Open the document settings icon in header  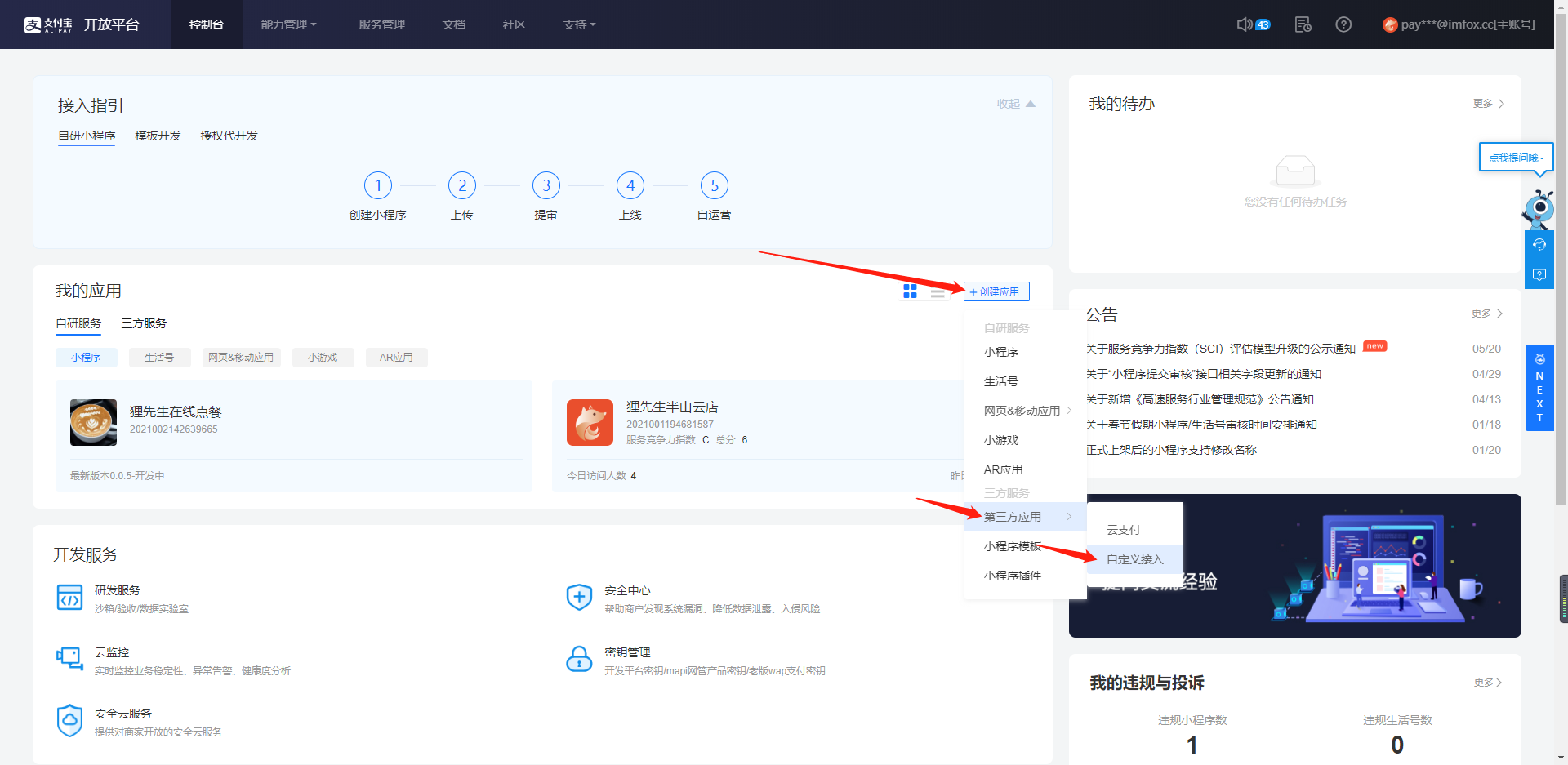(1303, 24)
